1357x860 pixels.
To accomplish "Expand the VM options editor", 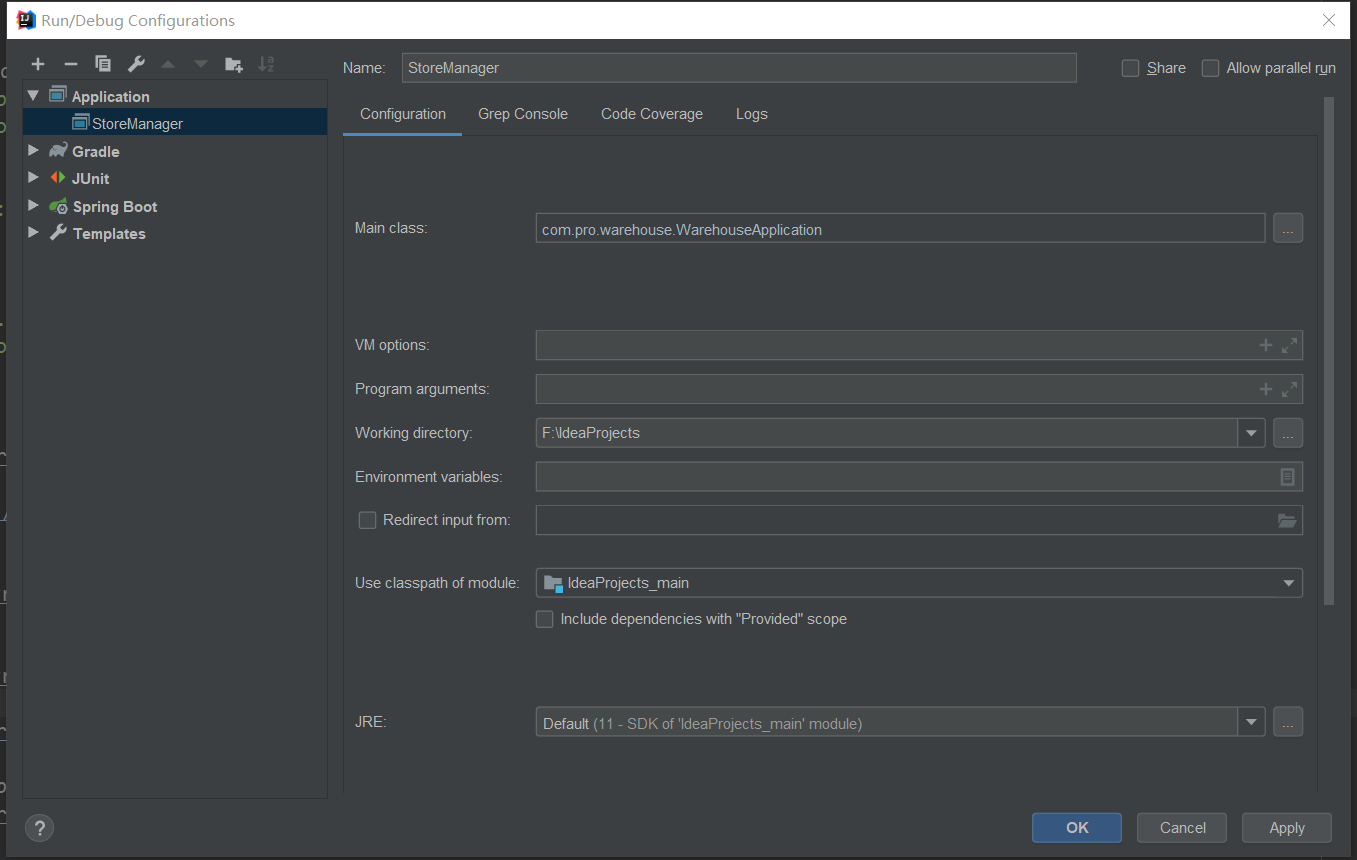I will (1290, 344).
